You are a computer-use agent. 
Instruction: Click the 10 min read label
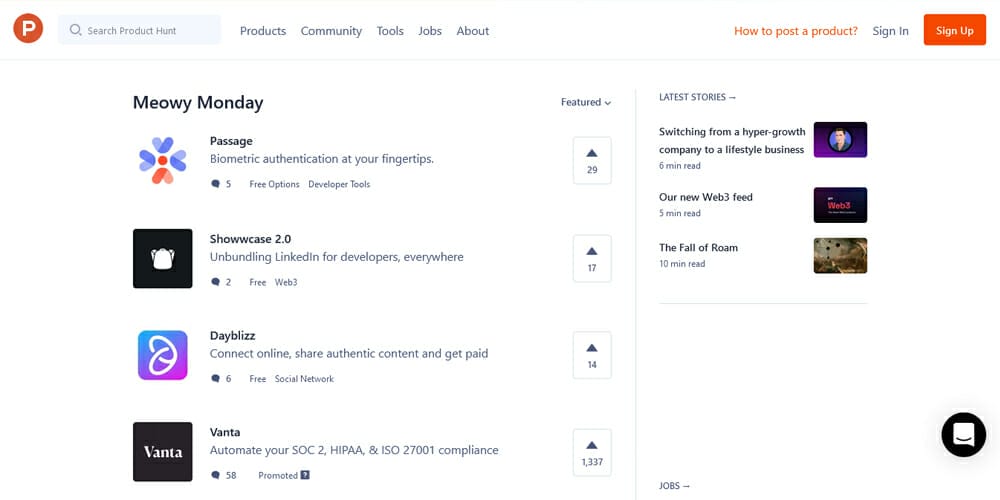point(682,264)
